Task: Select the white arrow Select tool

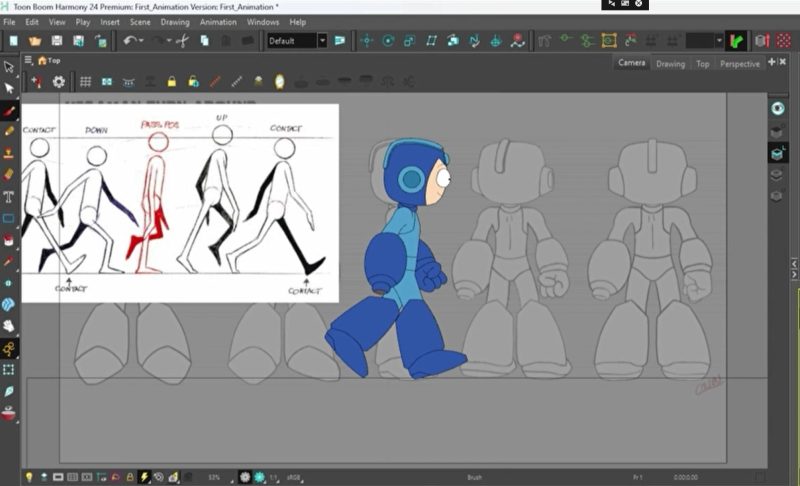Action: [9, 88]
